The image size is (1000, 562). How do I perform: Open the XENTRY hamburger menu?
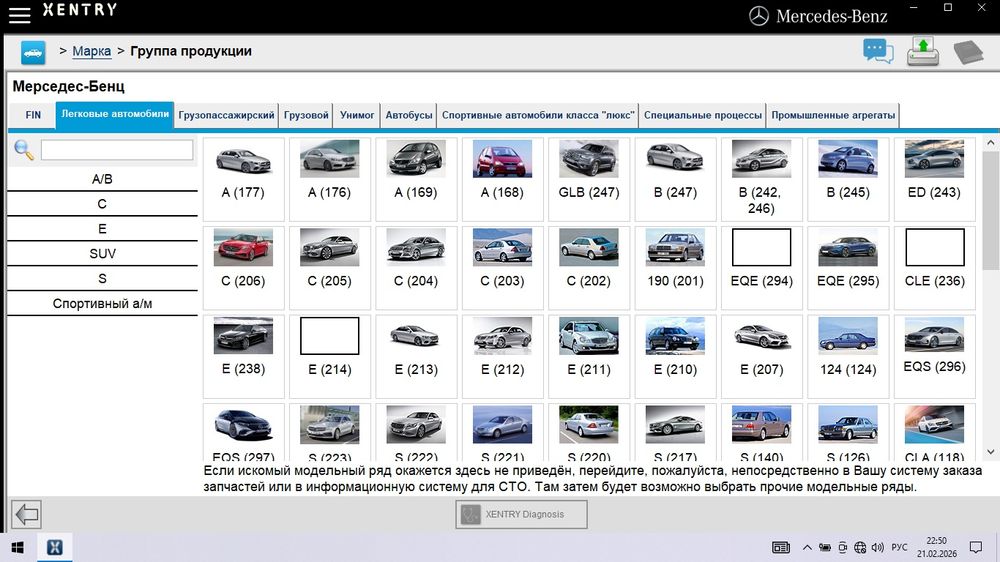[19, 15]
